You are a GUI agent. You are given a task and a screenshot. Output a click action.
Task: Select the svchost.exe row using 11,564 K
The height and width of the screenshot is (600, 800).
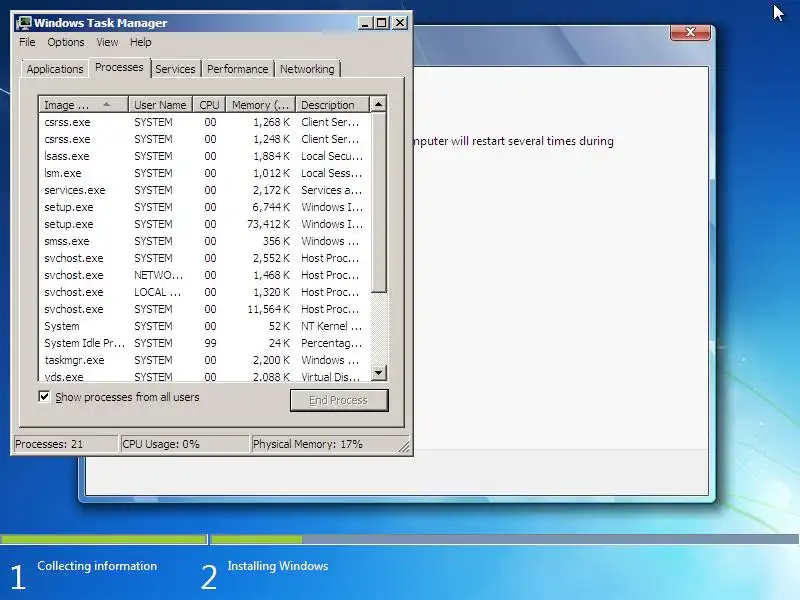(204, 309)
